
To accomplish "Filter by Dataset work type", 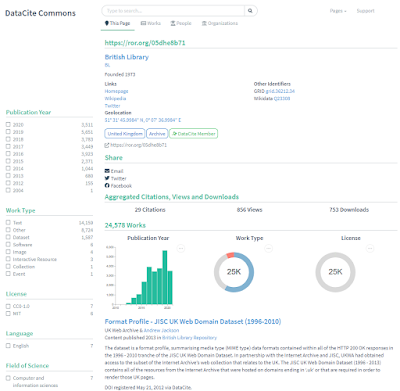I will point(8,237).
